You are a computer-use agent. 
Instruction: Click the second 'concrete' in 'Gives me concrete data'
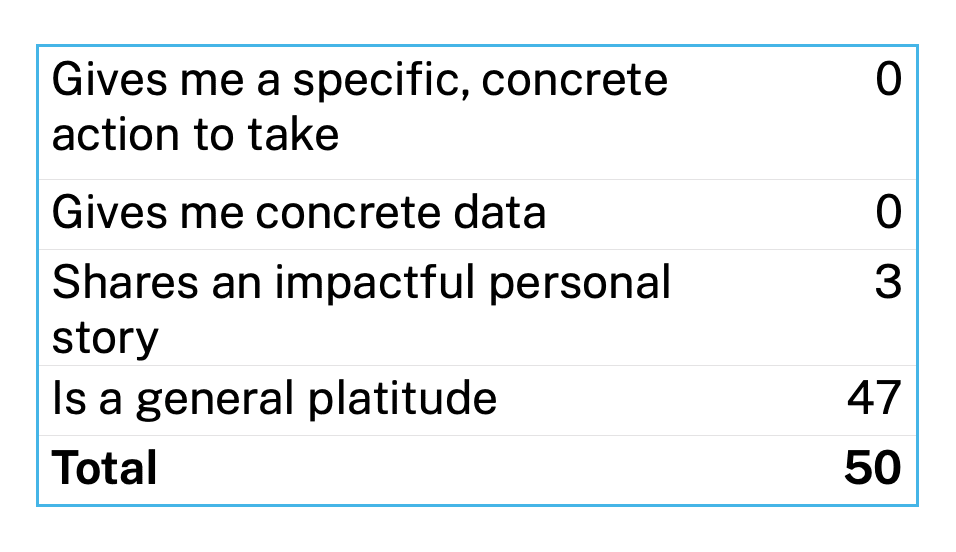click(348, 214)
